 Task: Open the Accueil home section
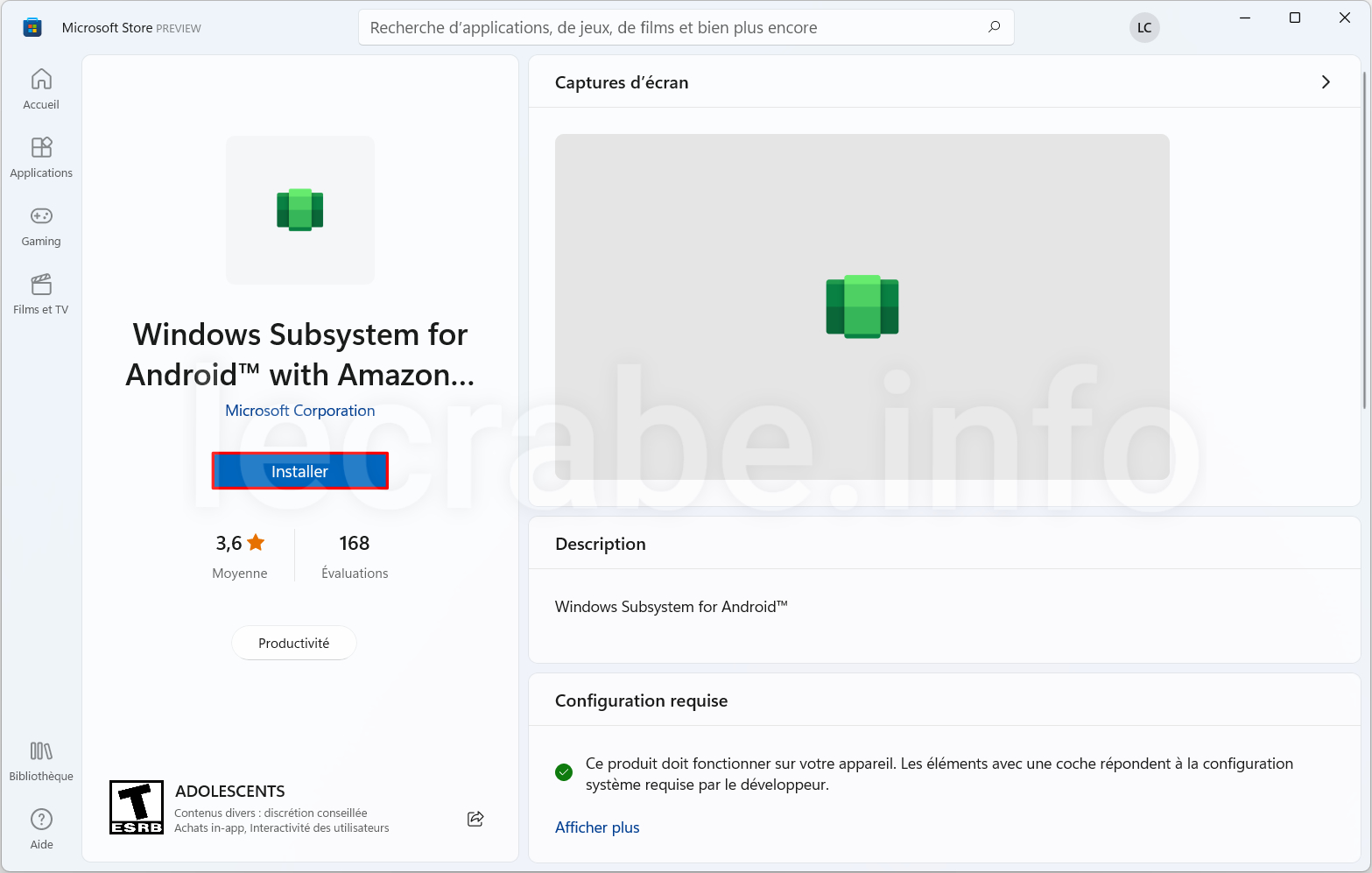coord(41,89)
